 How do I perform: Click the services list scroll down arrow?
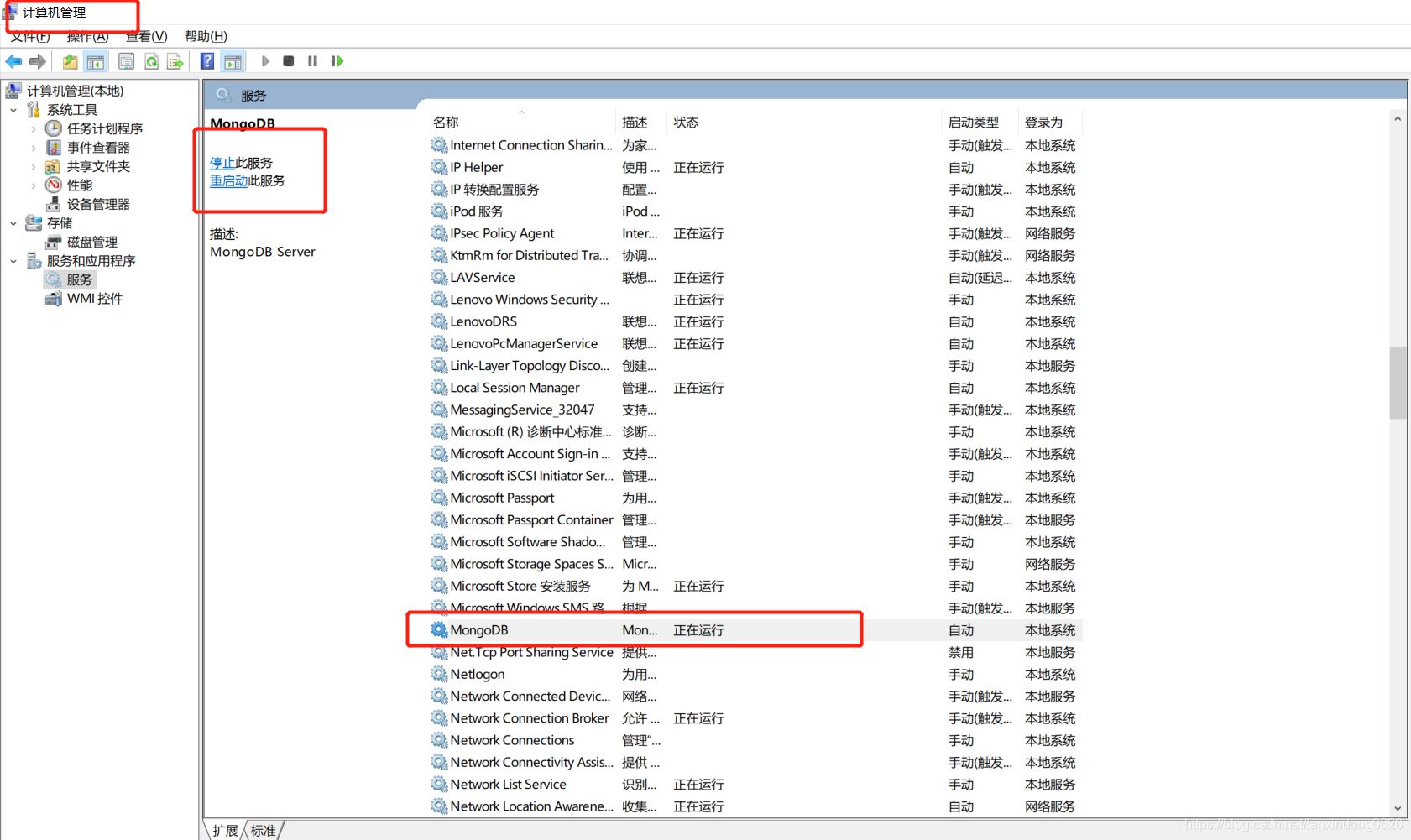(x=1398, y=809)
